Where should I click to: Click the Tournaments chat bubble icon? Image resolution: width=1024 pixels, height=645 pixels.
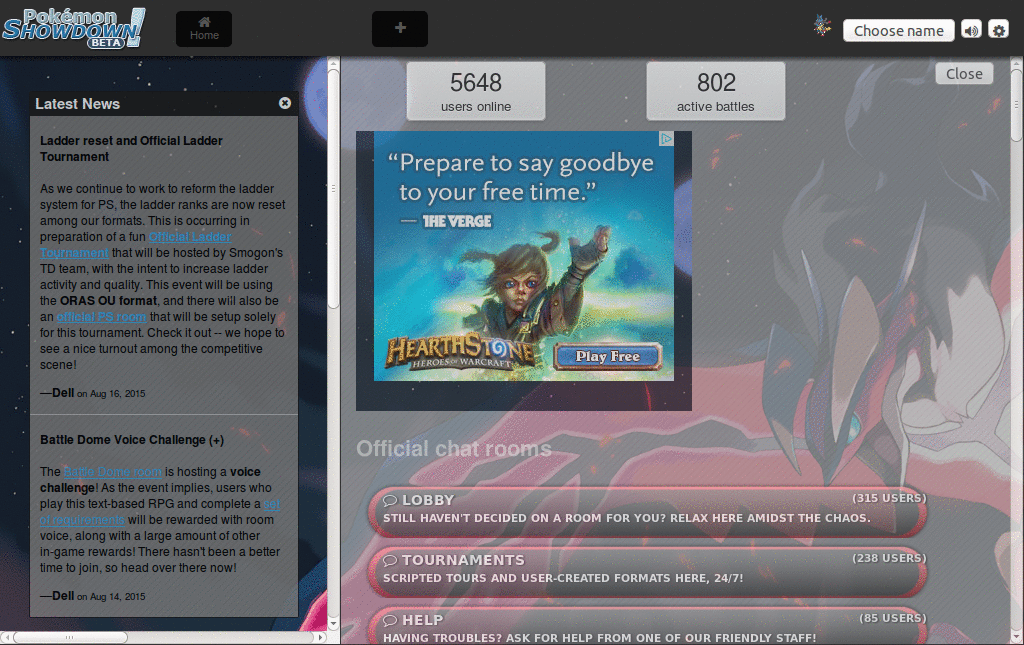[x=390, y=561]
